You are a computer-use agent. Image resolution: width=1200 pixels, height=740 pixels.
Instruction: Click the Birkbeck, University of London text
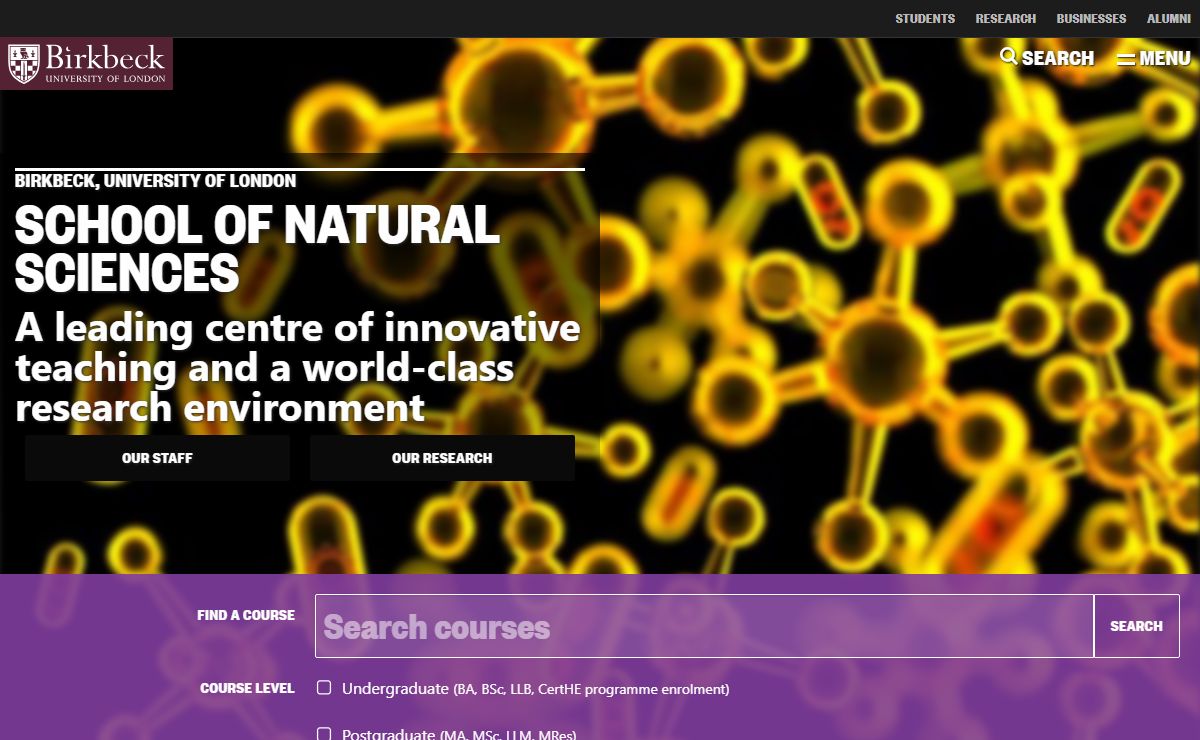[155, 181]
